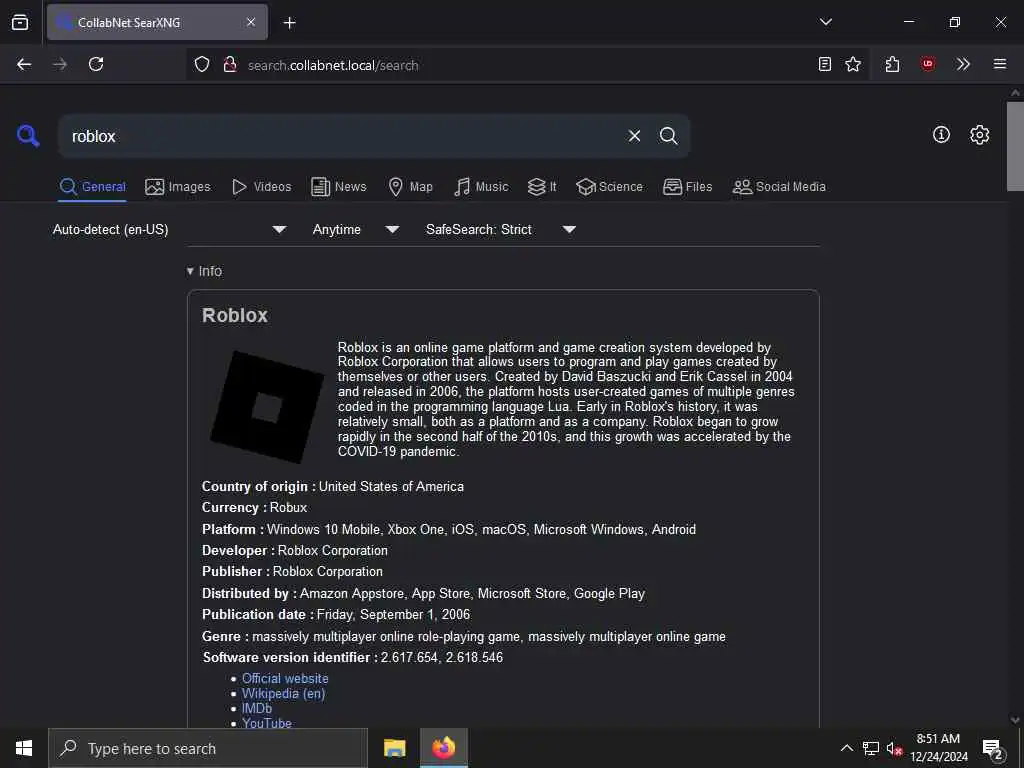
Task: Open SafeSearch Strict dropdown
Action: click(501, 229)
